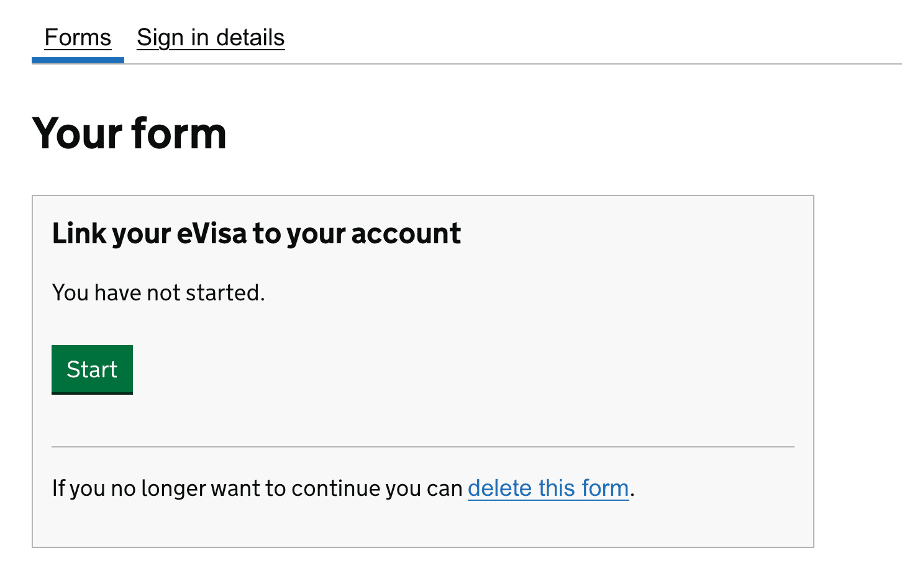Click the "Your form" page heading
902x566 pixels.
pyautogui.click(x=130, y=134)
